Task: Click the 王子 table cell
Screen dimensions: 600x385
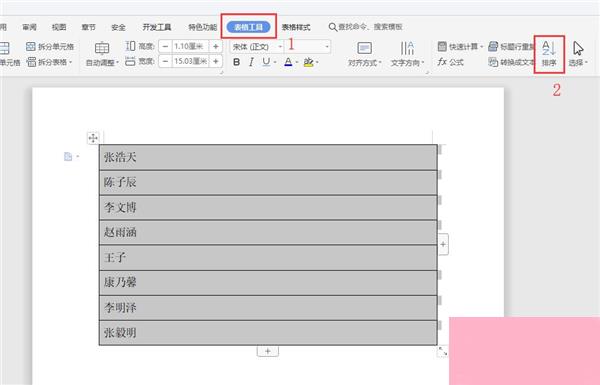Action: (x=268, y=258)
